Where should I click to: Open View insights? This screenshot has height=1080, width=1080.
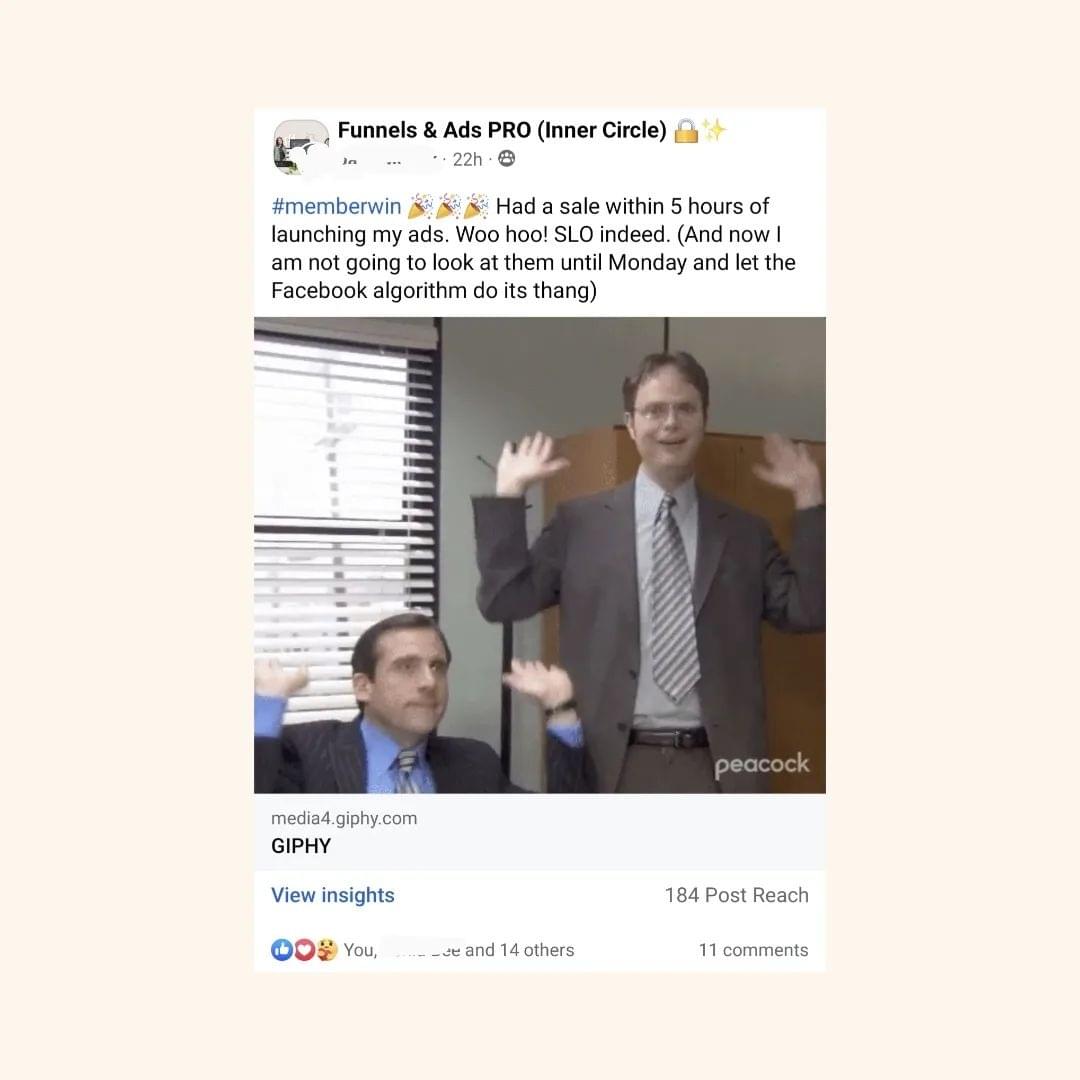[x=333, y=895]
